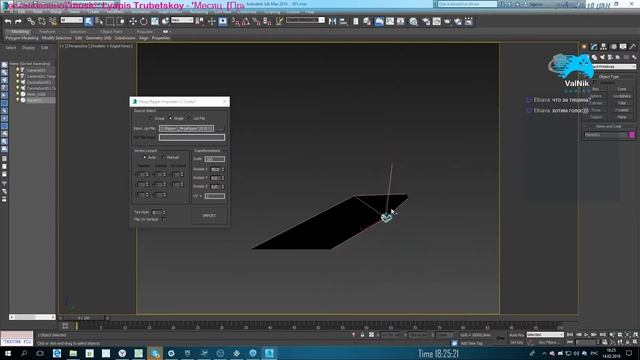640x360 pixels.
Task: Open the Select by Name tool
Action: click(x=99, y=21)
